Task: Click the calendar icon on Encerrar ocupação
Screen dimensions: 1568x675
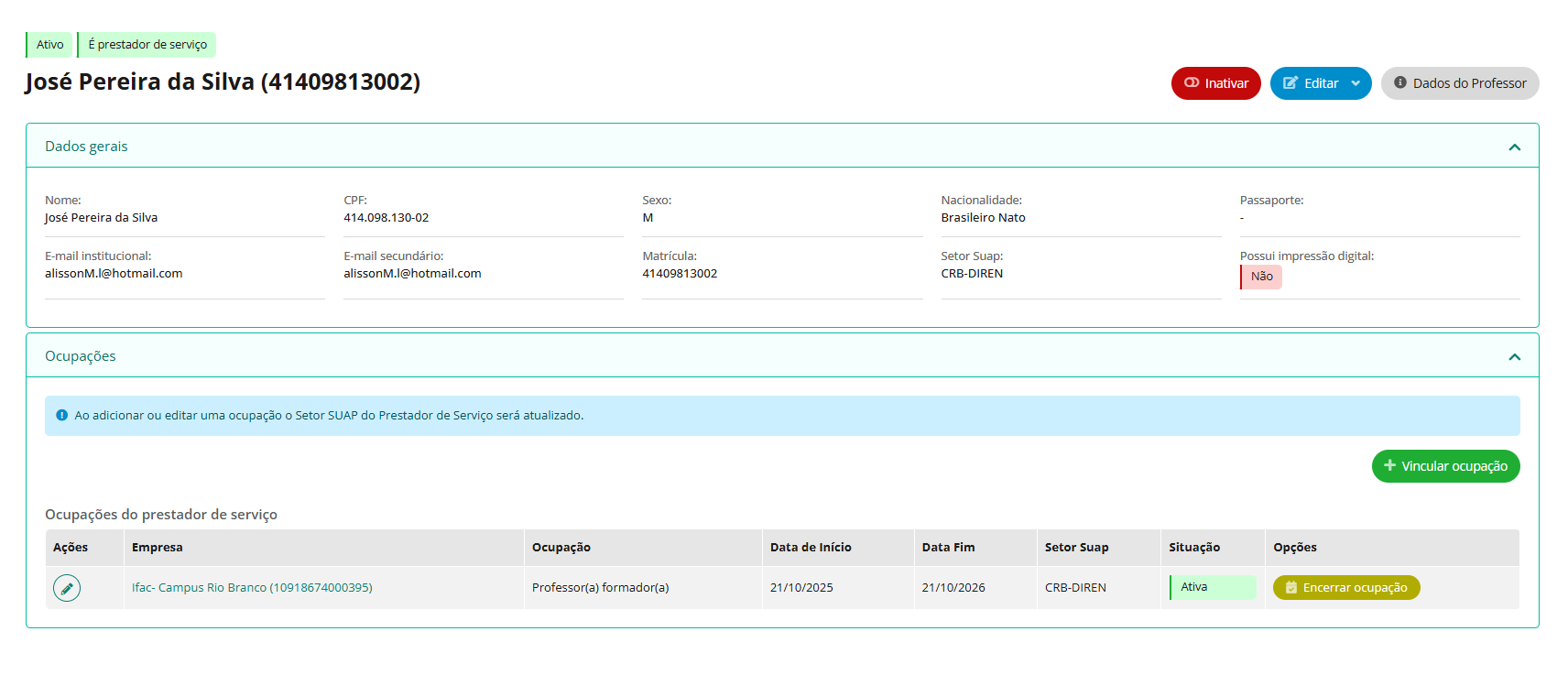Action: tap(1290, 588)
